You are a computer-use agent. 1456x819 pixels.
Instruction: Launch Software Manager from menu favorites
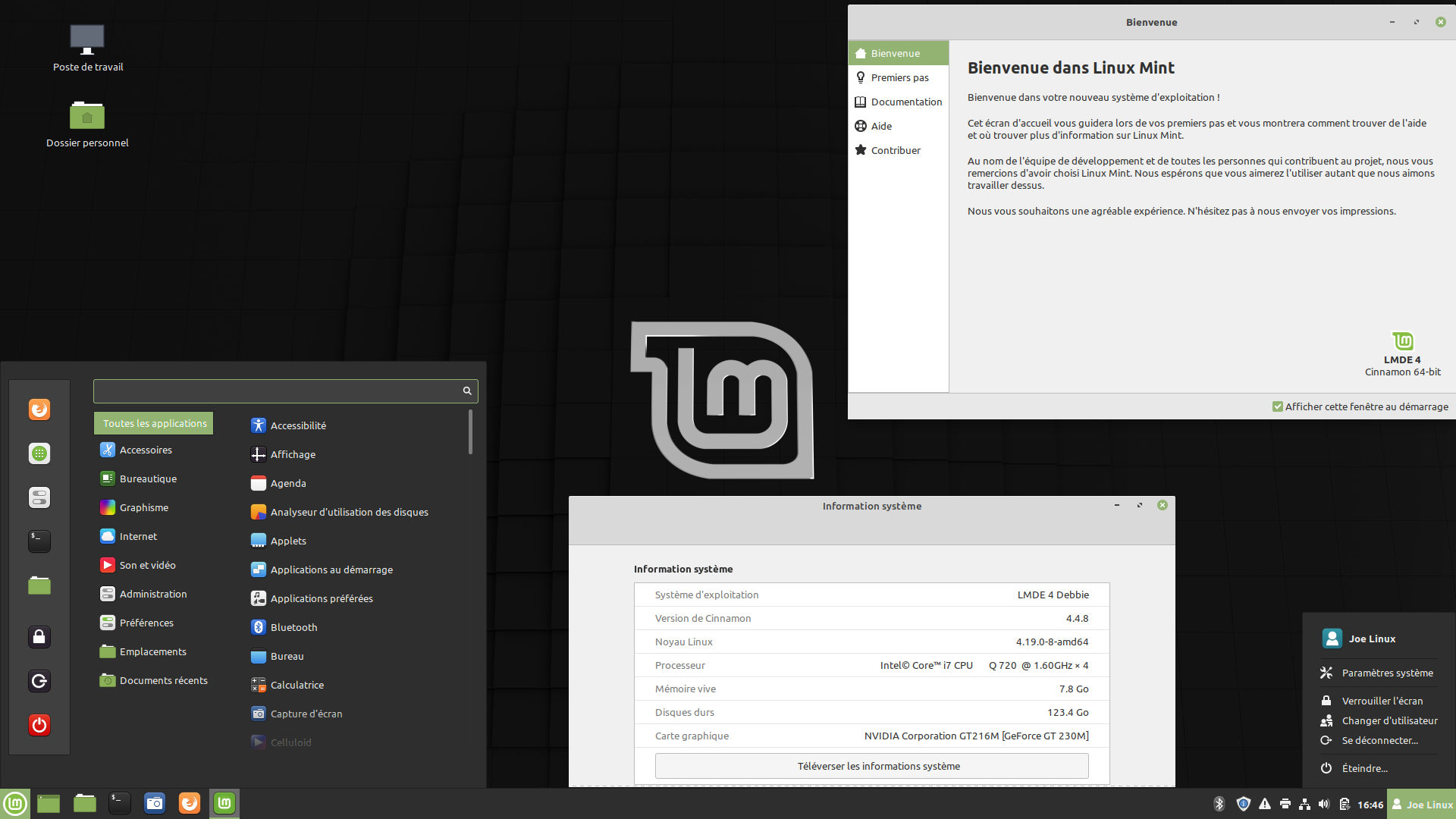coord(39,453)
